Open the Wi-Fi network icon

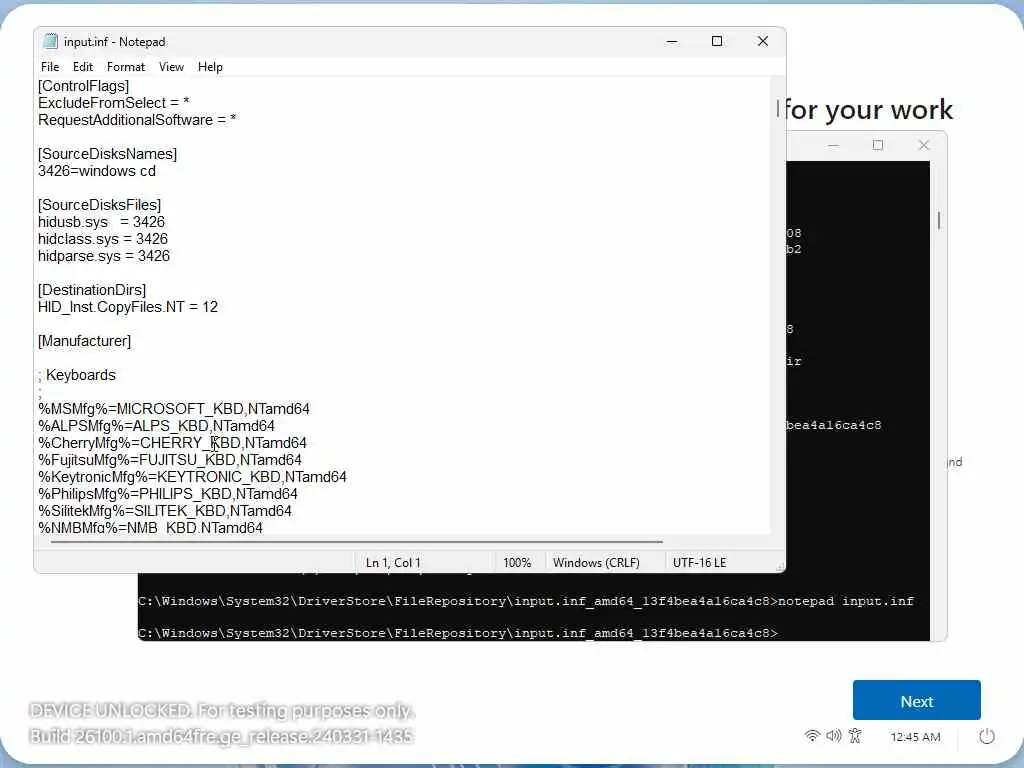coord(812,736)
